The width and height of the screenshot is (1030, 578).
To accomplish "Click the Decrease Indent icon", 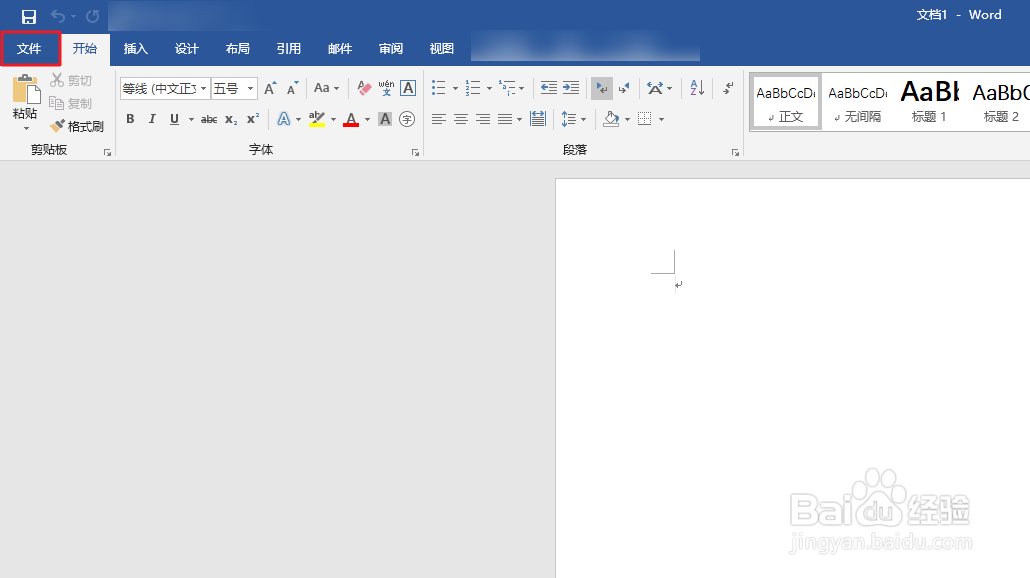I will 549,88.
